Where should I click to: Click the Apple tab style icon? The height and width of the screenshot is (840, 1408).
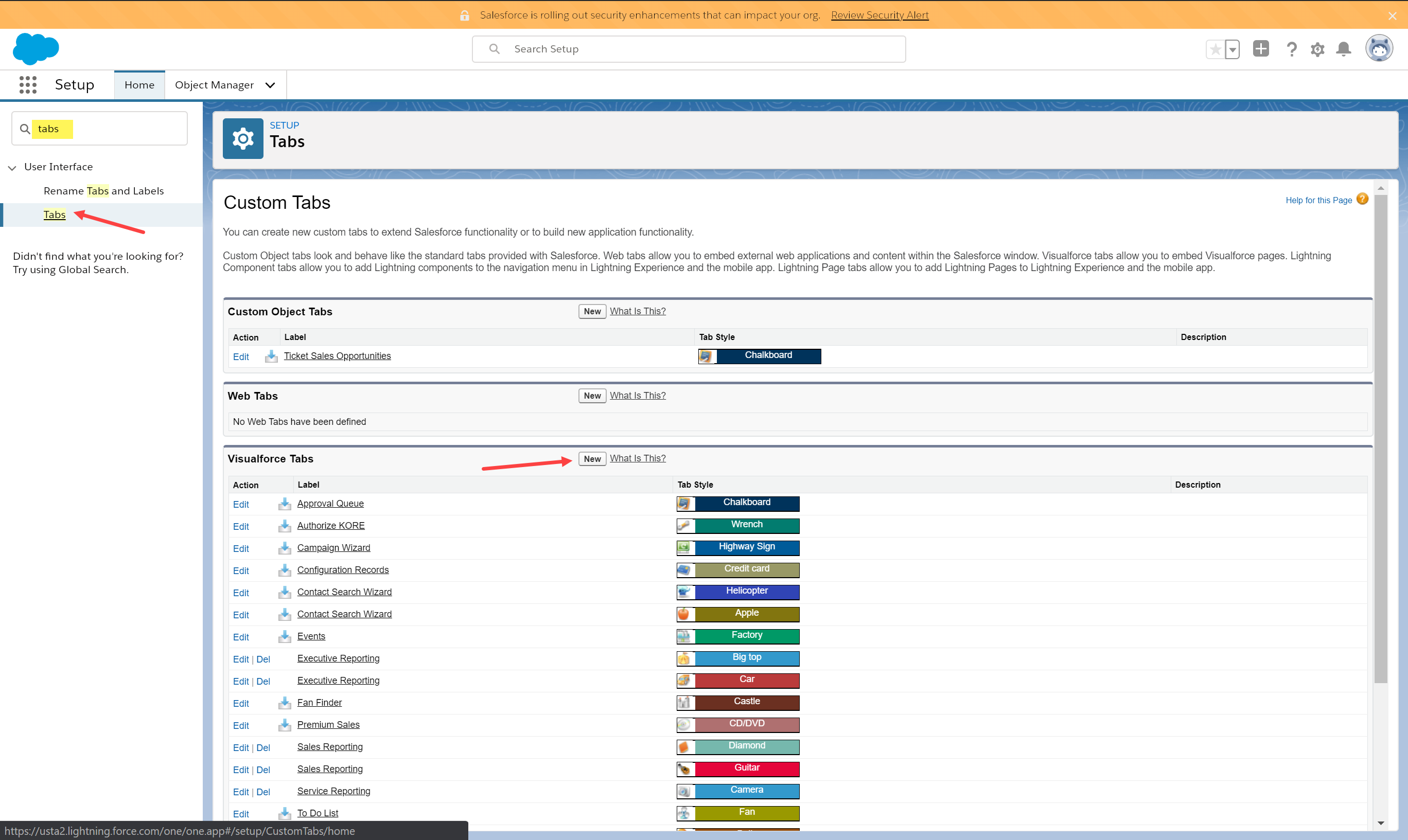click(684, 614)
